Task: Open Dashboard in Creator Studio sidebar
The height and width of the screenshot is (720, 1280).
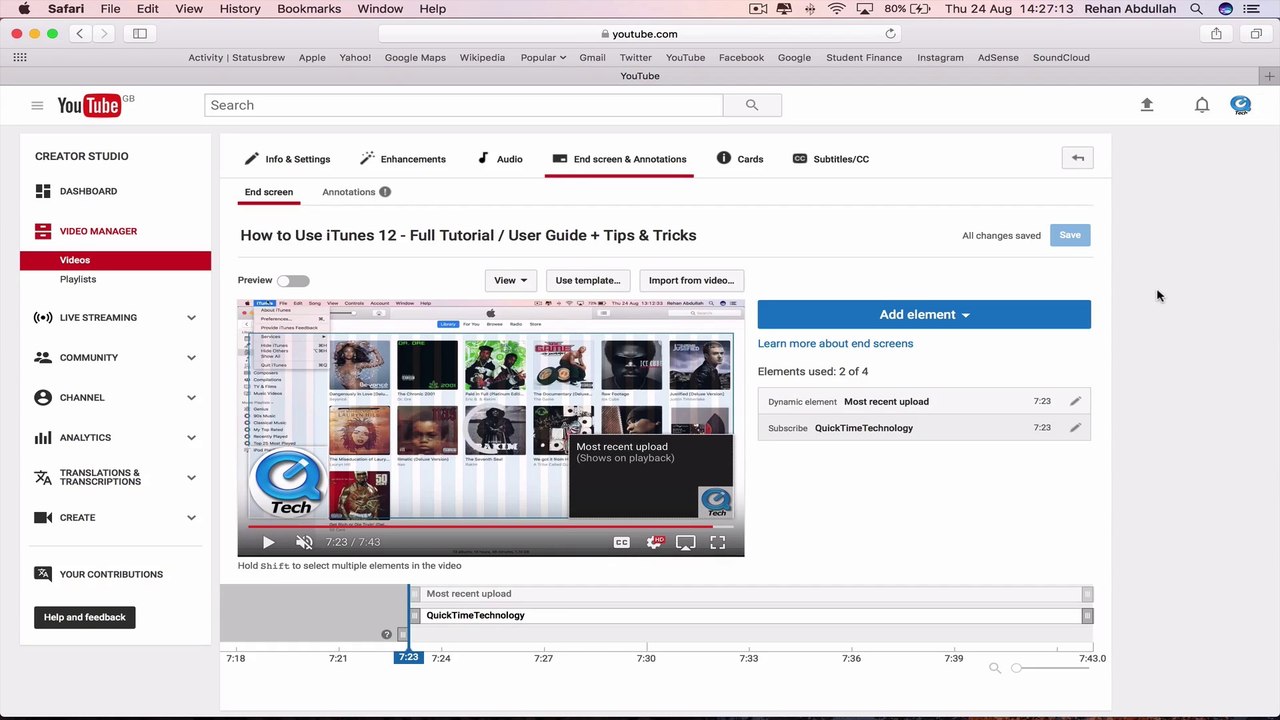Action: (x=88, y=191)
